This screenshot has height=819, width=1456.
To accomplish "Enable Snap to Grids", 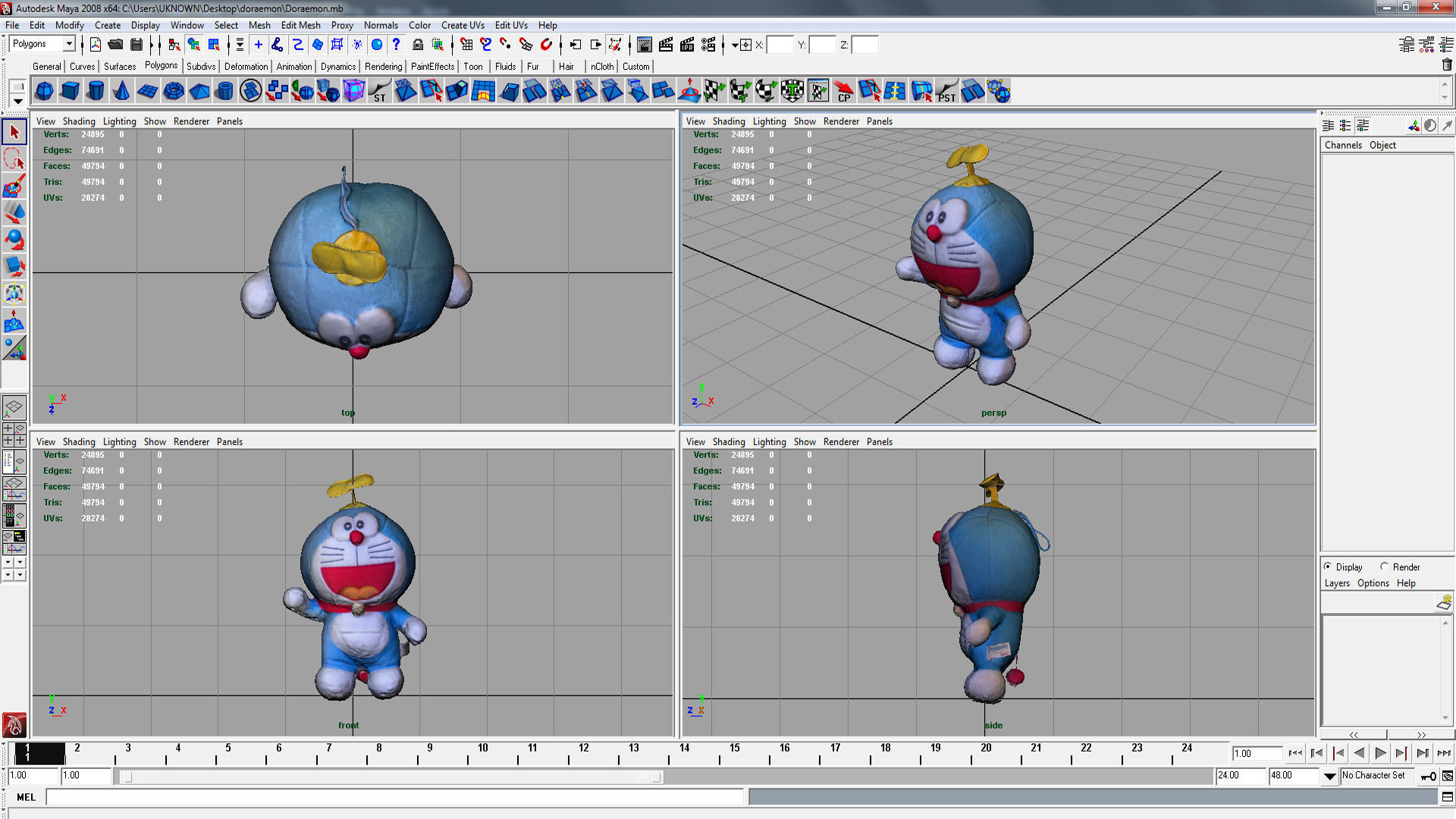I will pos(466,45).
